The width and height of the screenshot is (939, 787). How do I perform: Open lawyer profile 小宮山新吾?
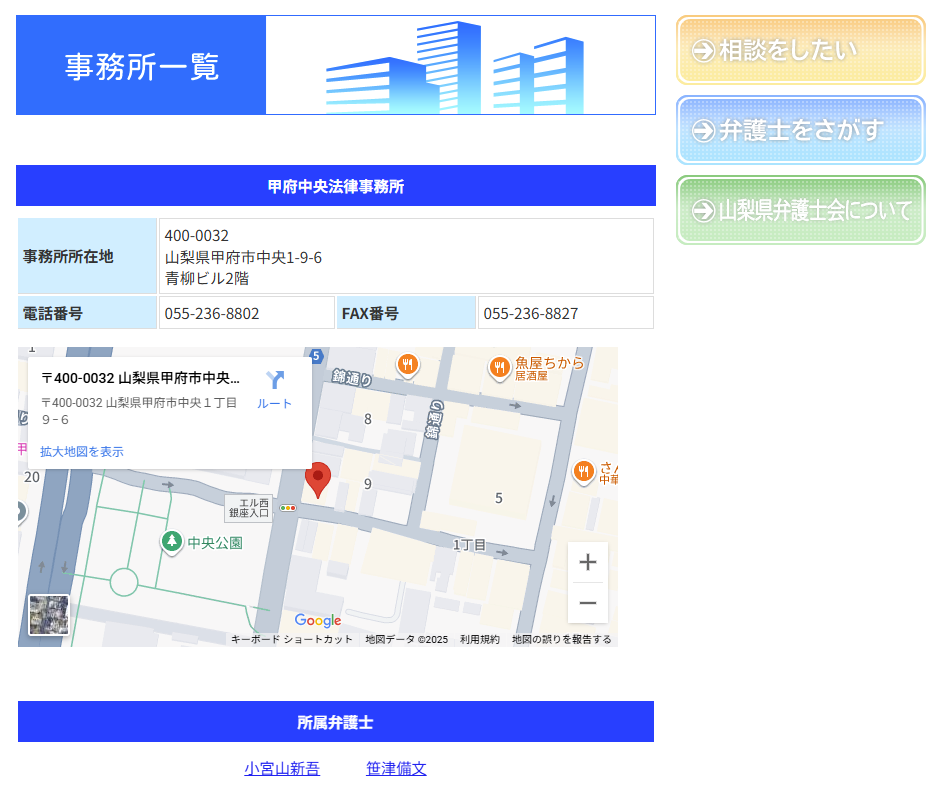coord(282,769)
